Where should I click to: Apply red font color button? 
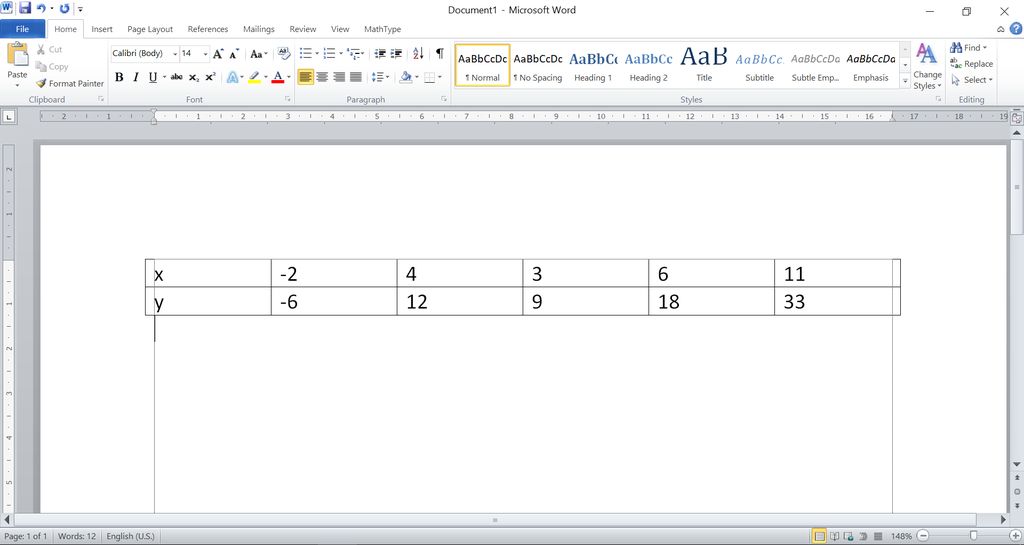click(x=278, y=77)
